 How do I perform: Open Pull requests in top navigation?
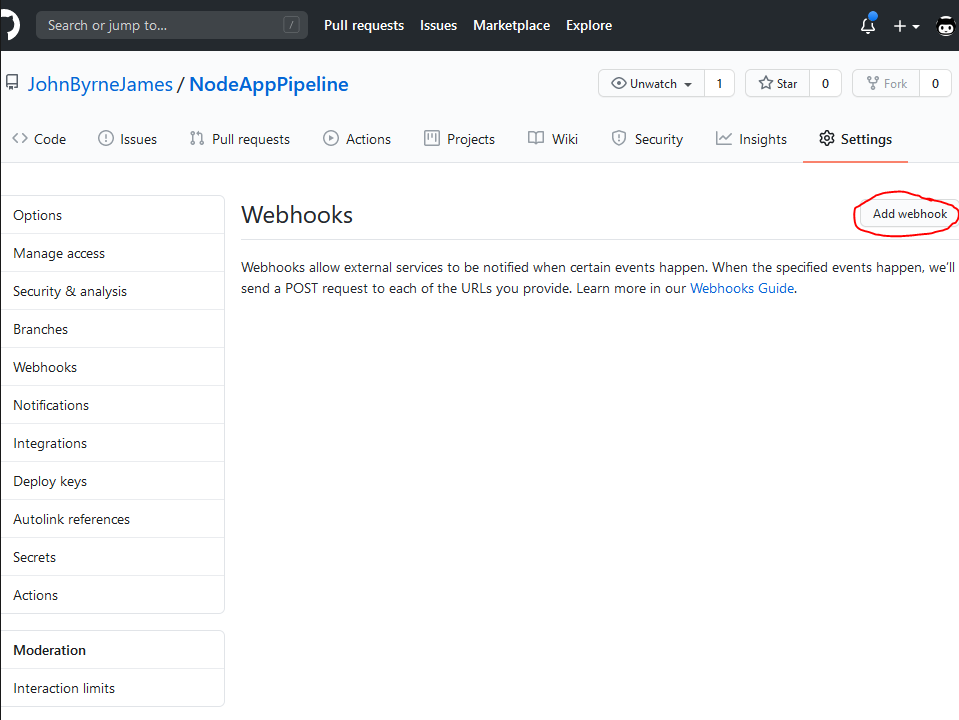[x=364, y=25]
